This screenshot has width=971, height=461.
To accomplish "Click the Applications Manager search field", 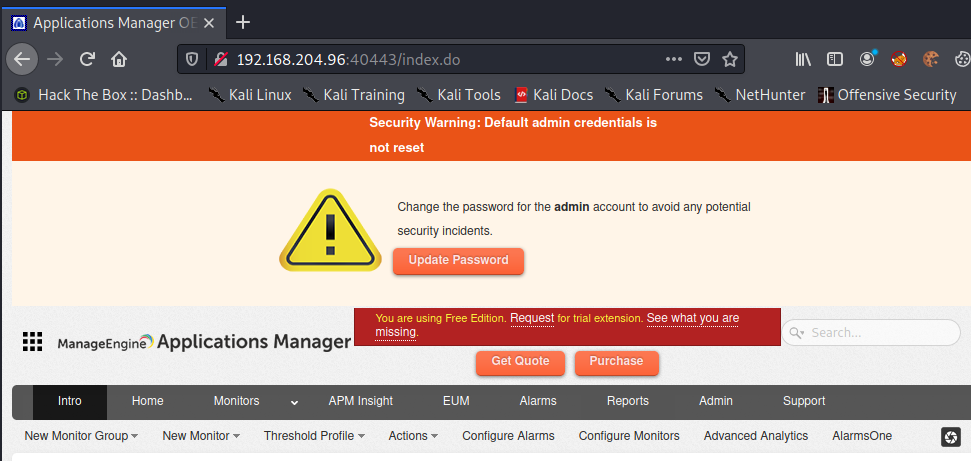I will coord(878,333).
